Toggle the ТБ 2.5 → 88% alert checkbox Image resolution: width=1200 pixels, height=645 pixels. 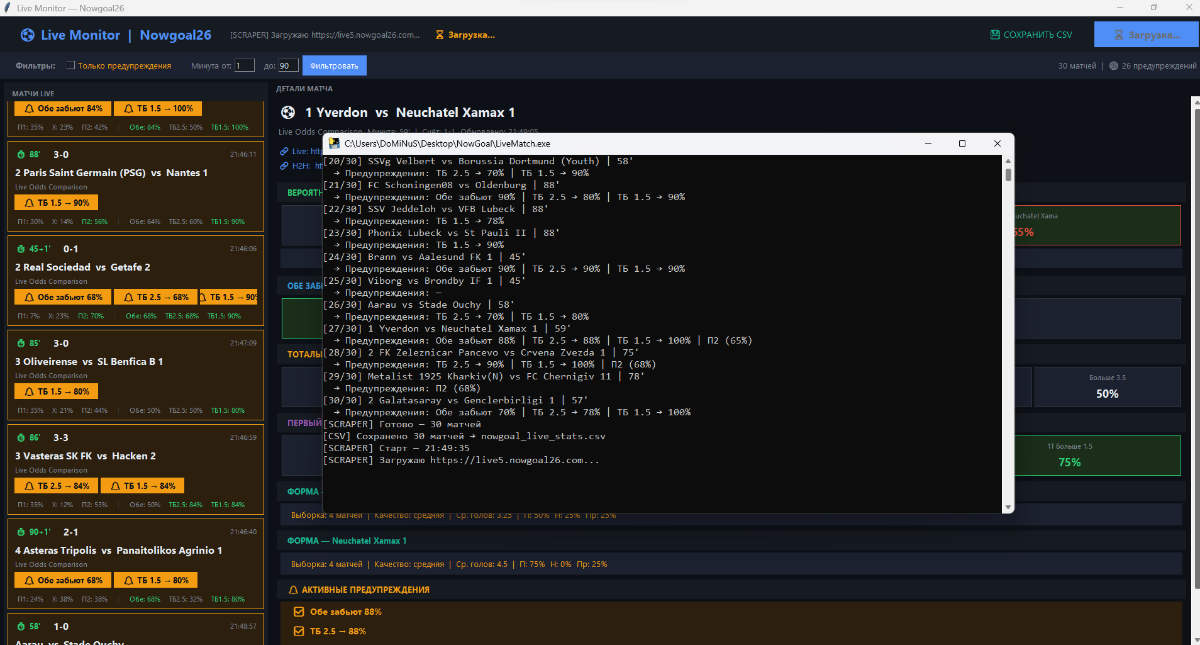click(x=298, y=631)
